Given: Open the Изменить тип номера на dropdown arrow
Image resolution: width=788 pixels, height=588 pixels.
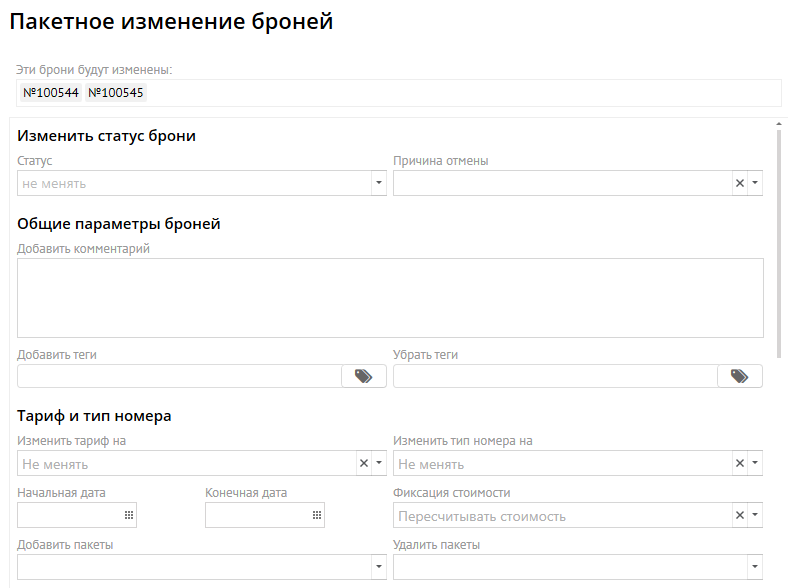Looking at the screenshot, I should point(755,463).
